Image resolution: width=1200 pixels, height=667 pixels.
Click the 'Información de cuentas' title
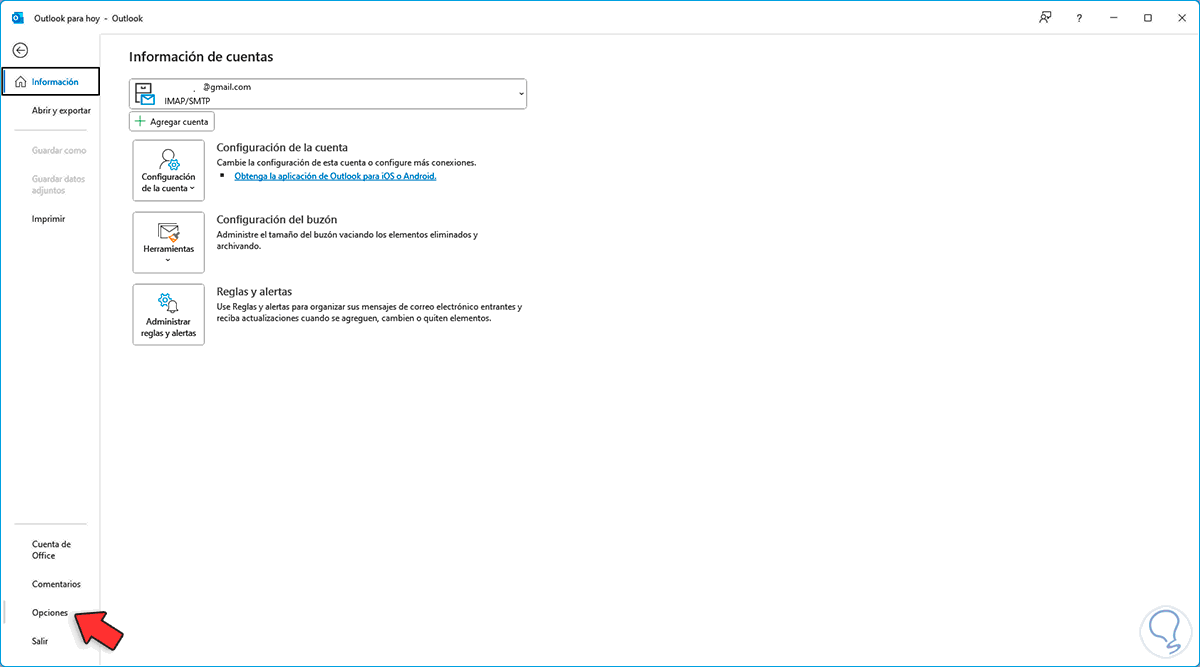tap(201, 57)
